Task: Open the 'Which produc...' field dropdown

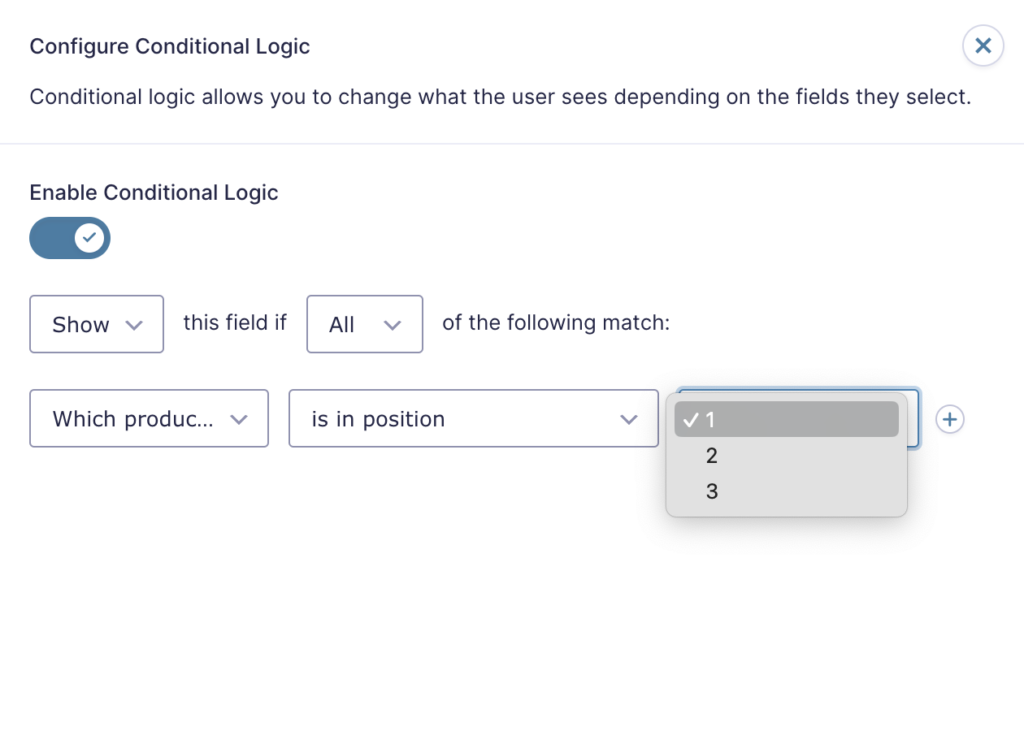Action: (148, 419)
